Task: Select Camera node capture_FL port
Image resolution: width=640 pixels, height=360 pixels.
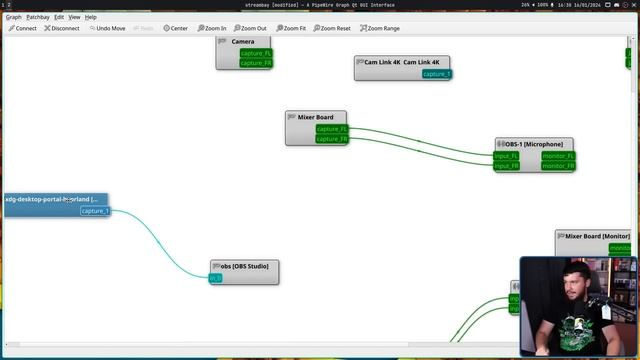Action: pyautogui.click(x=256, y=53)
